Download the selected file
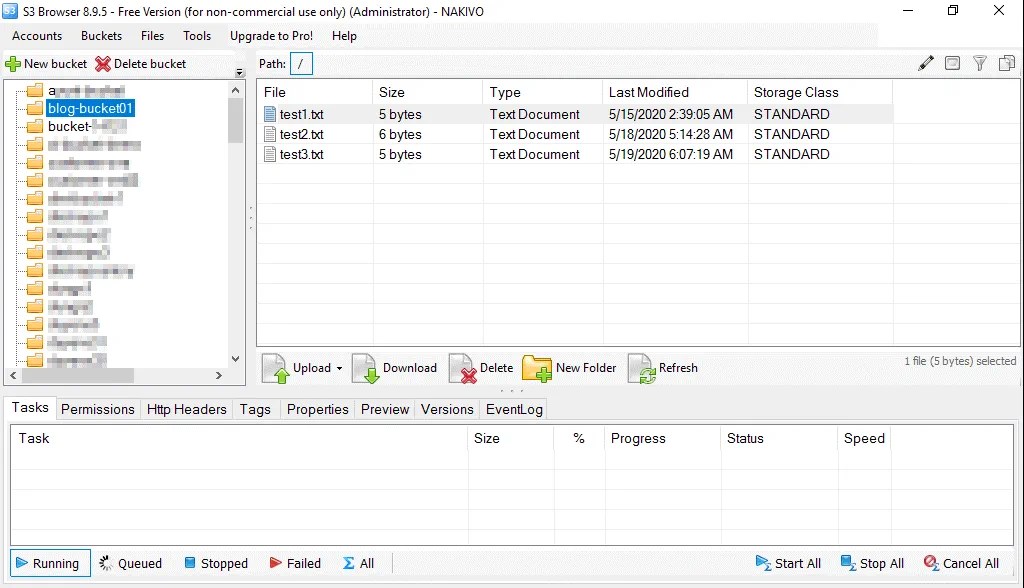Screen dimensions: 1024x588 394,368
